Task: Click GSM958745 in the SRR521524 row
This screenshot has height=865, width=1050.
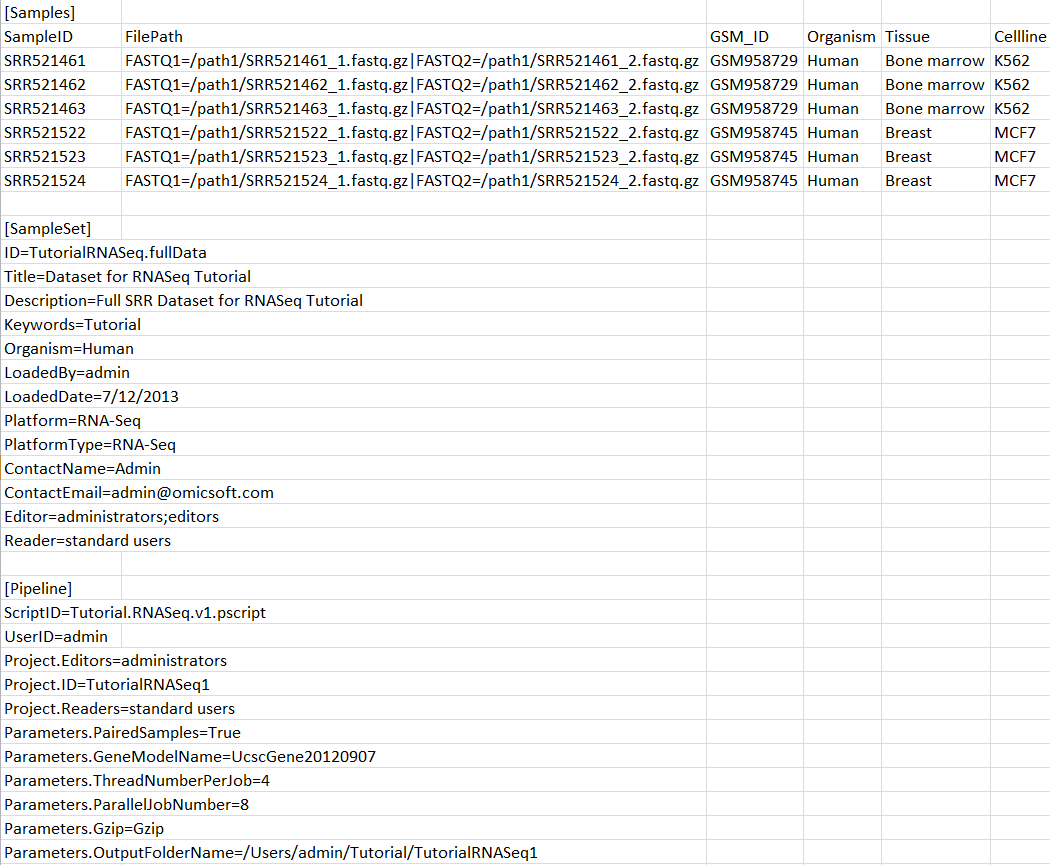Action: [x=755, y=181]
